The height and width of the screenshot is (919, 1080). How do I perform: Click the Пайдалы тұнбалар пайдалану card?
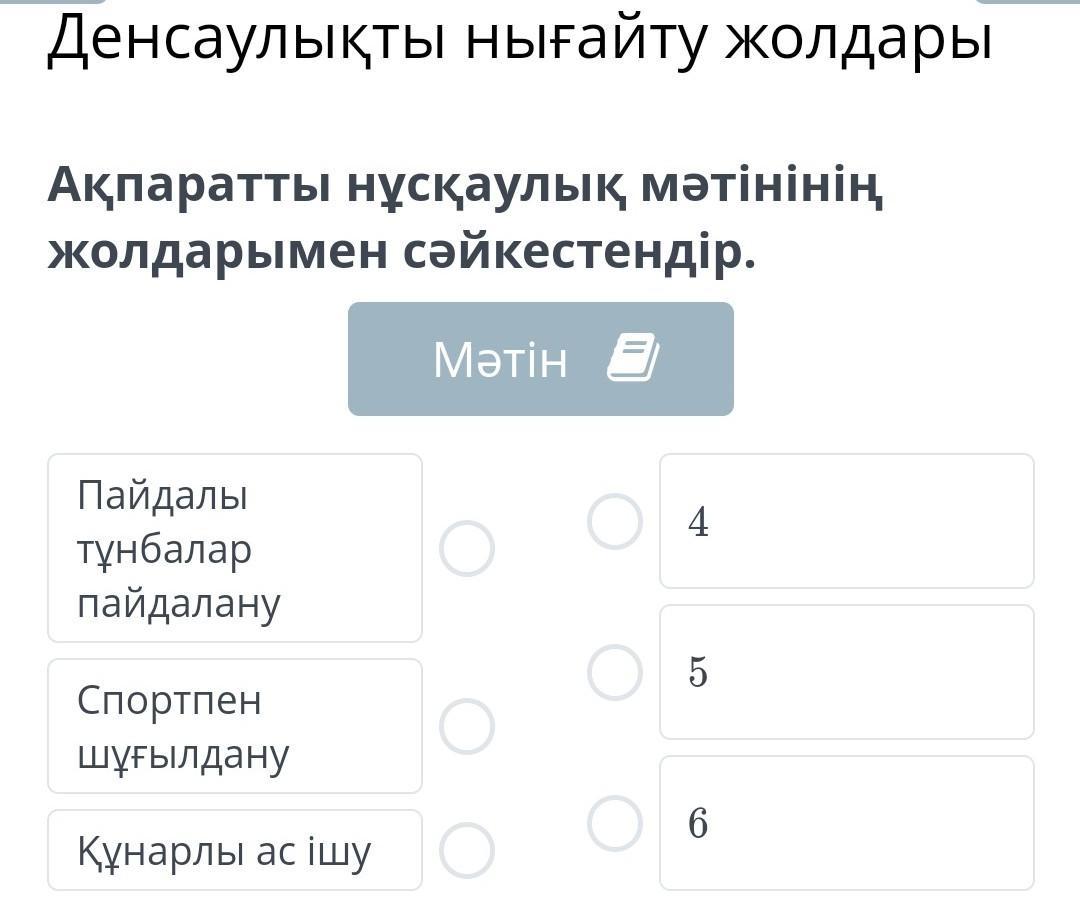pos(235,548)
